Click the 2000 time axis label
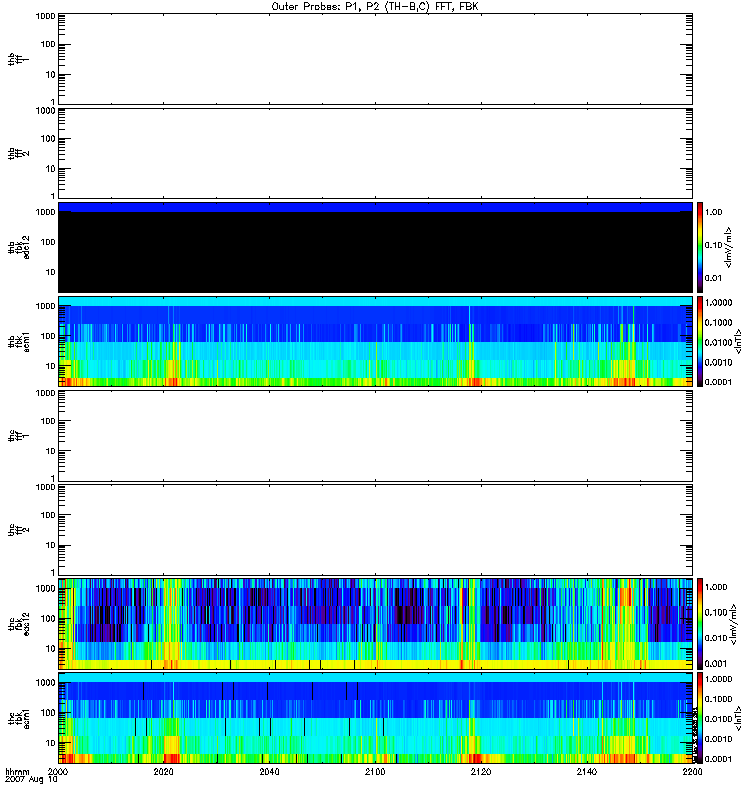The image size is (750, 800). click(x=59, y=773)
